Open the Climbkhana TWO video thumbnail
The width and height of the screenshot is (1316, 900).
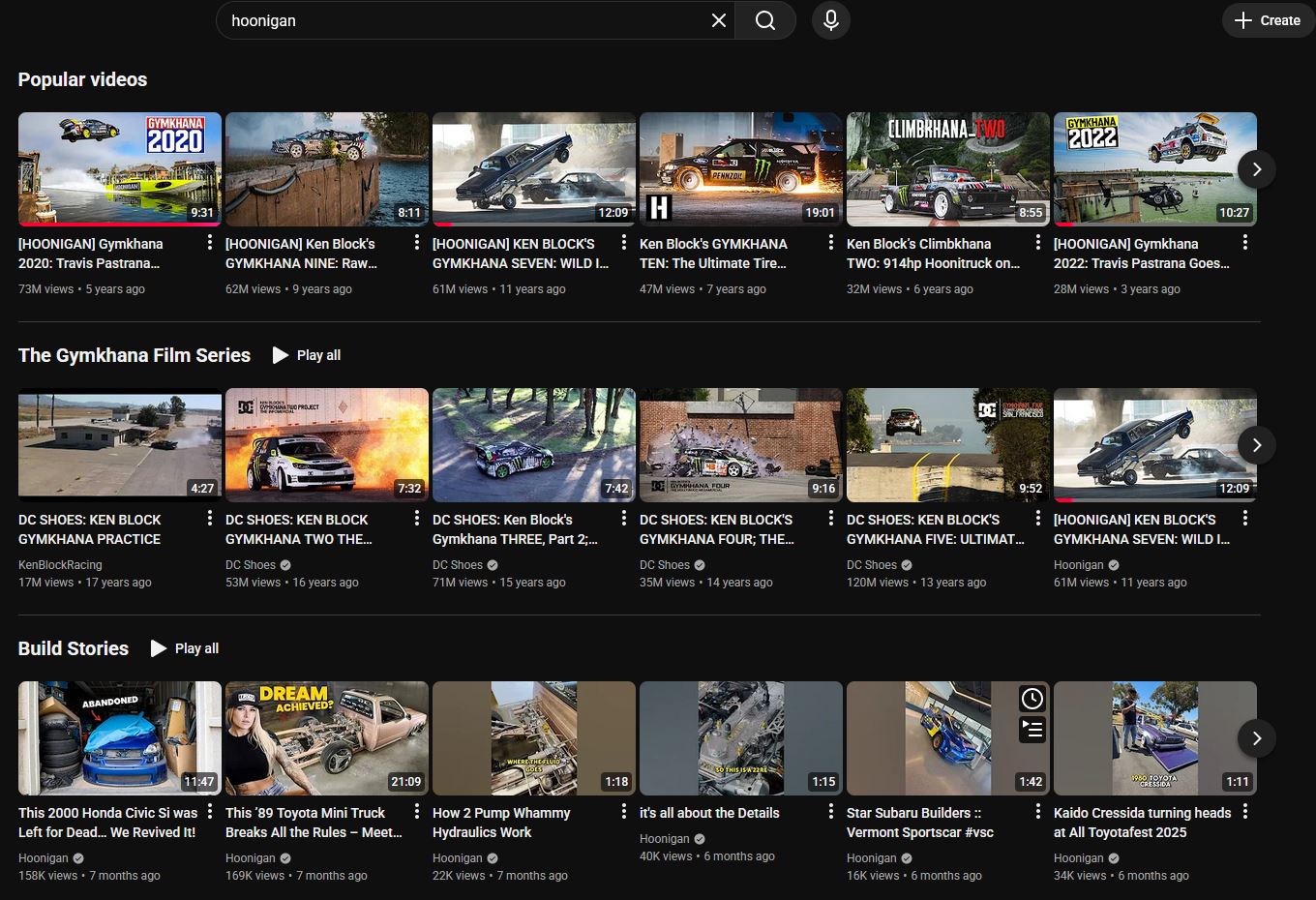[x=947, y=169]
